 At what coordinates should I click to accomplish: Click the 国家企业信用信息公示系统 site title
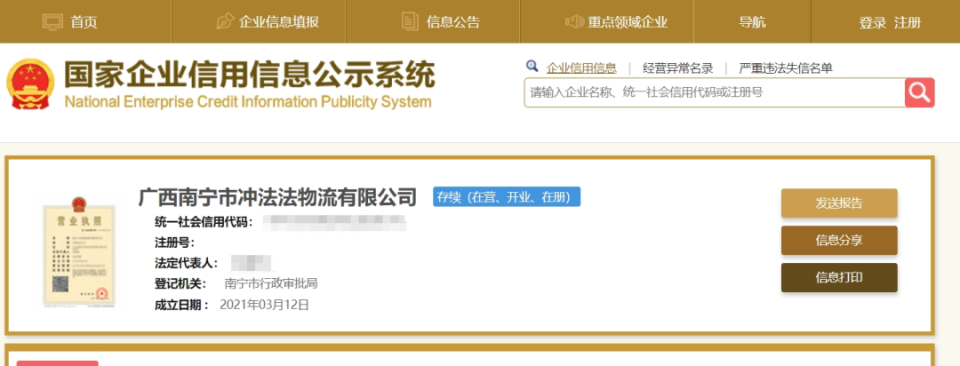(x=250, y=75)
